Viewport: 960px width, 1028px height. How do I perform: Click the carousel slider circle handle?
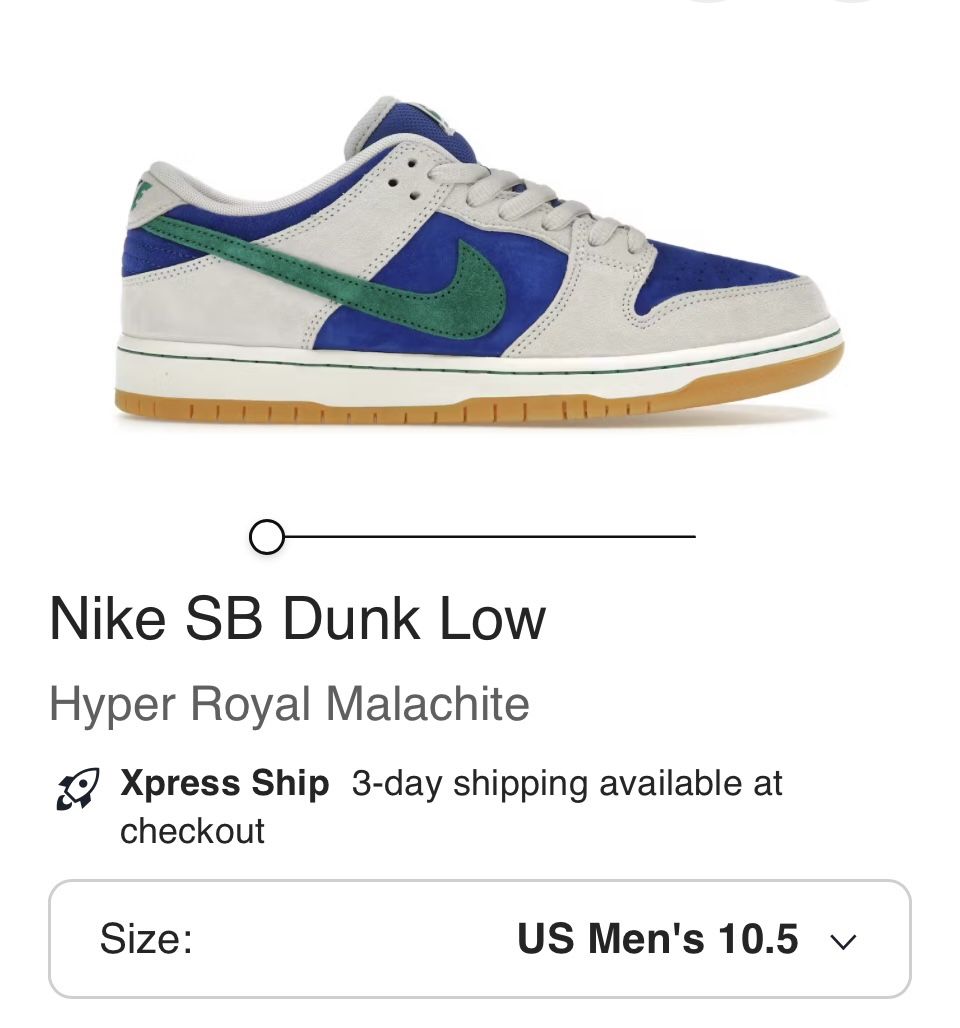(x=267, y=536)
